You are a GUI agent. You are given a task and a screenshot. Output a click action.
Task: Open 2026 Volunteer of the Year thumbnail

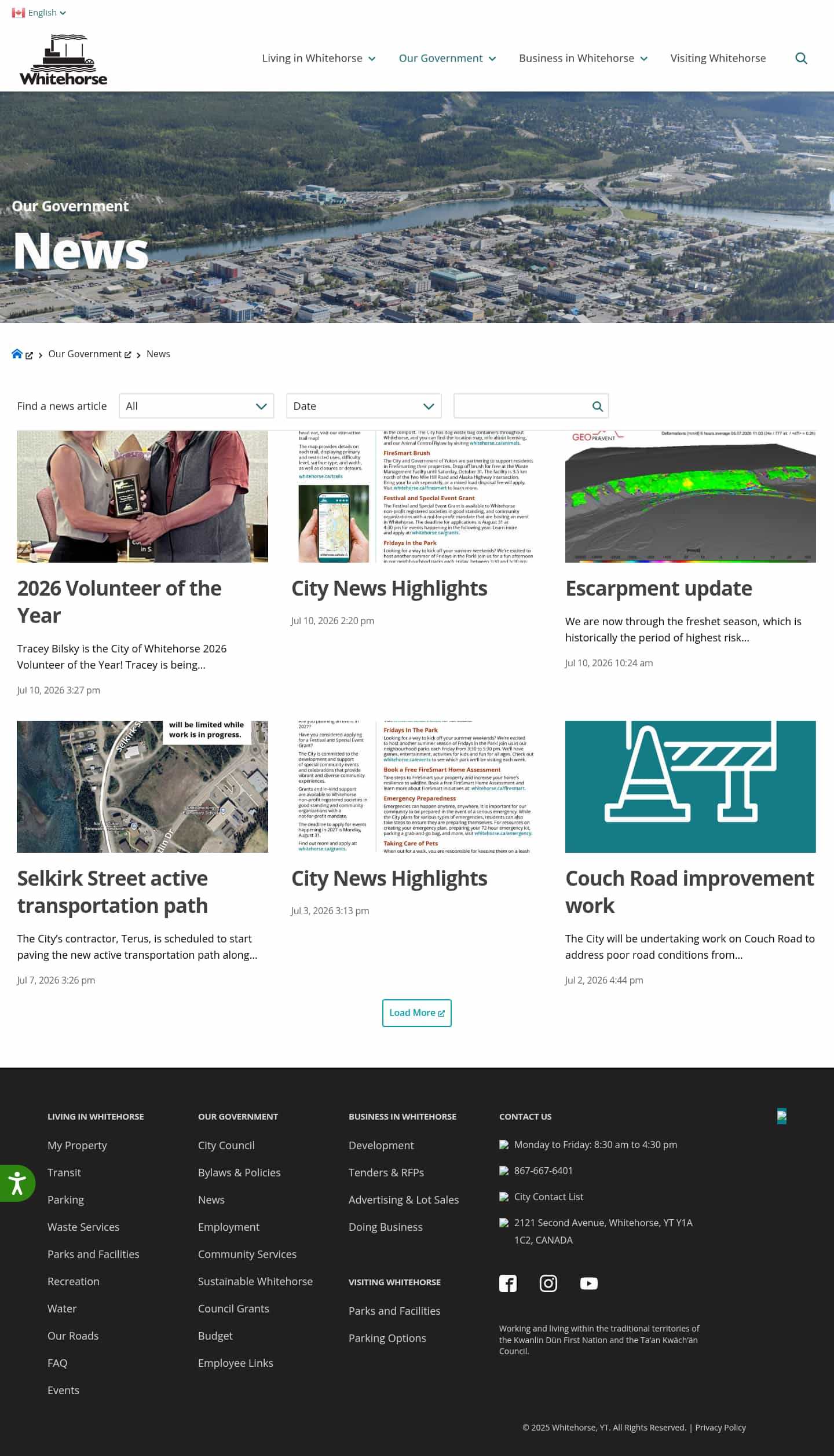[x=142, y=496]
